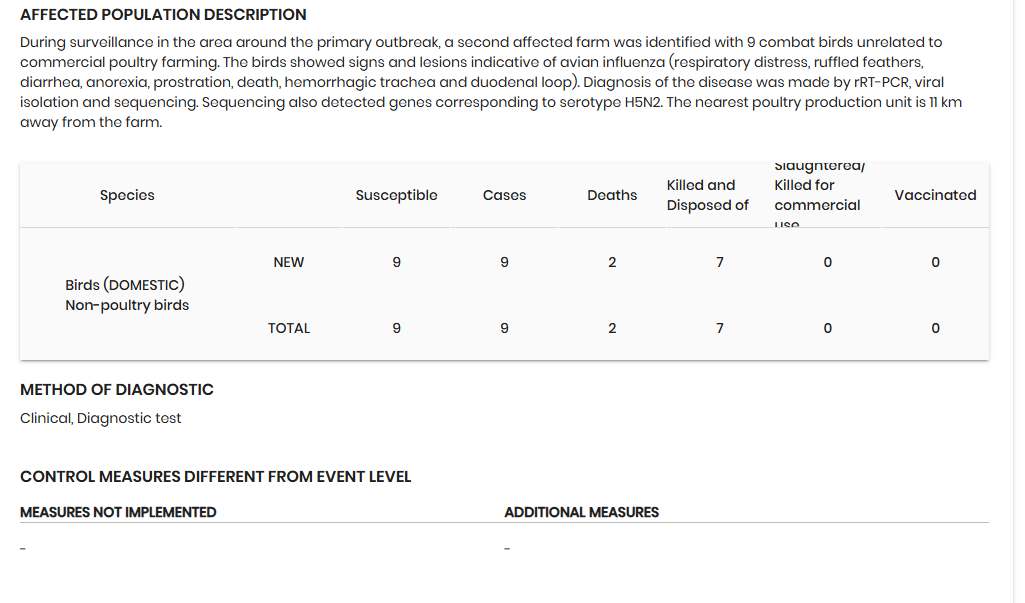Select the Vaccinated column header
1025x603 pixels.
click(935, 195)
